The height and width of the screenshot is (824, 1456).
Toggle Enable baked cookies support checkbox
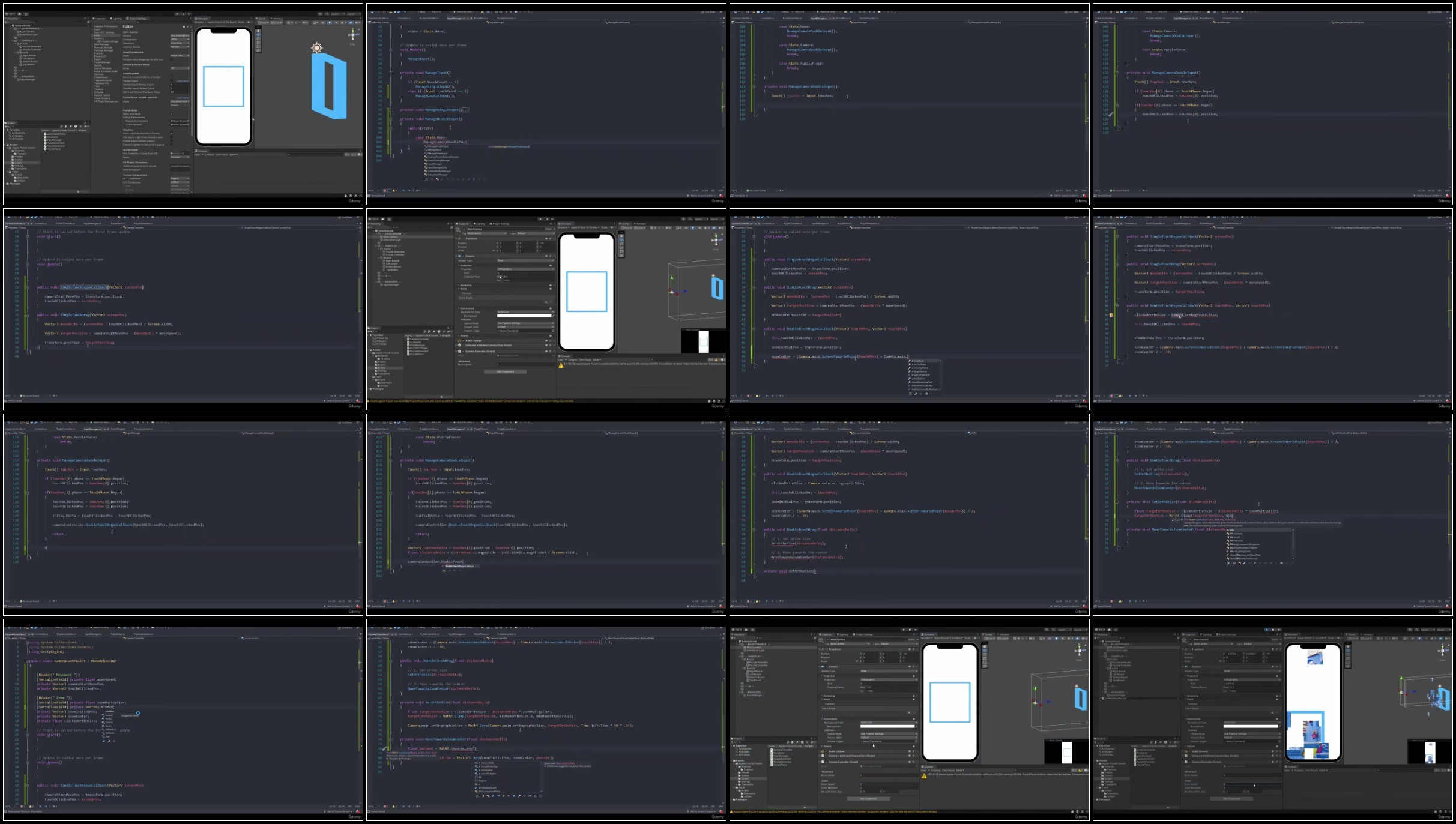click(172, 141)
